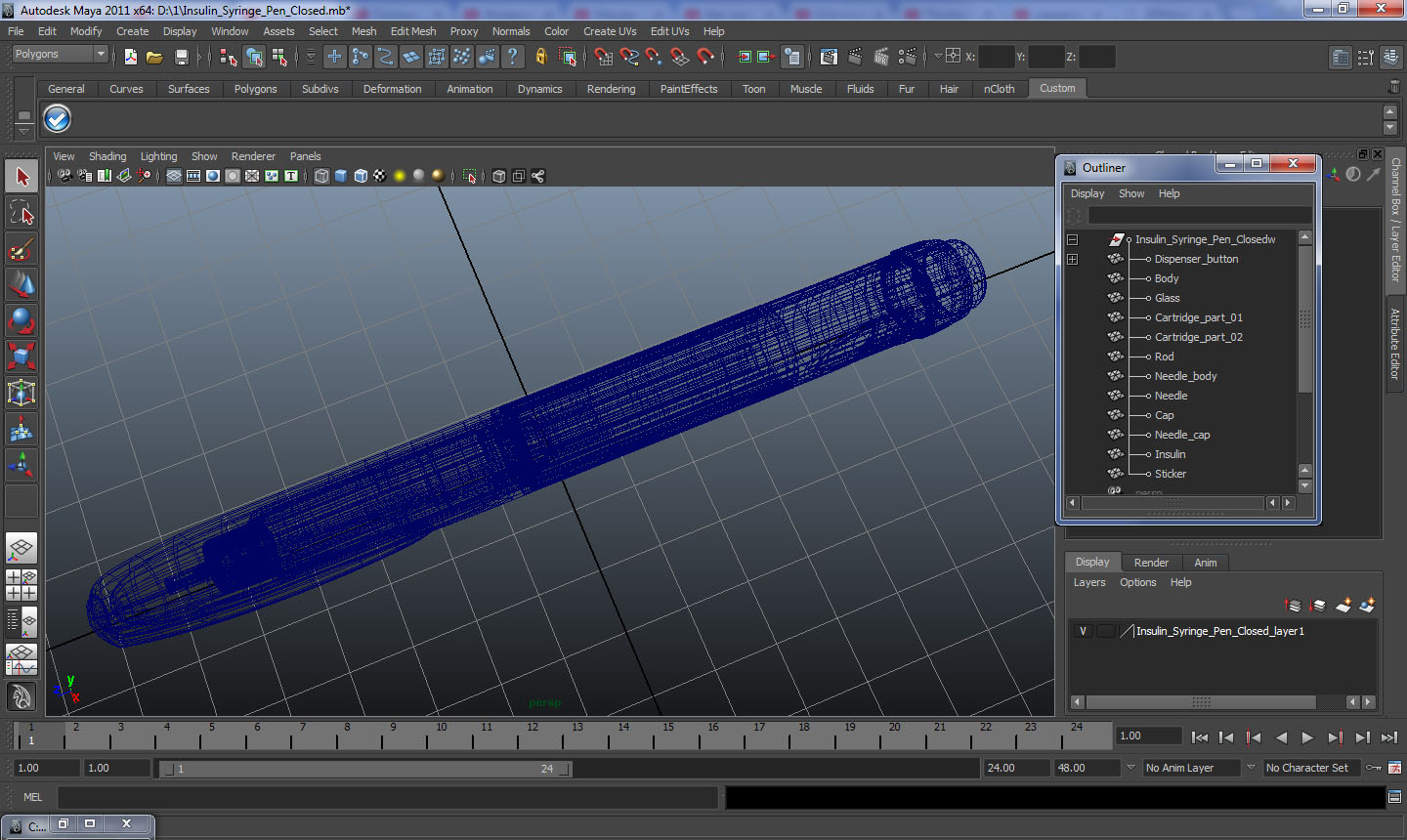Select the Move tool cone icon
Viewport: 1407px width, 840px height.
pyautogui.click(x=21, y=285)
